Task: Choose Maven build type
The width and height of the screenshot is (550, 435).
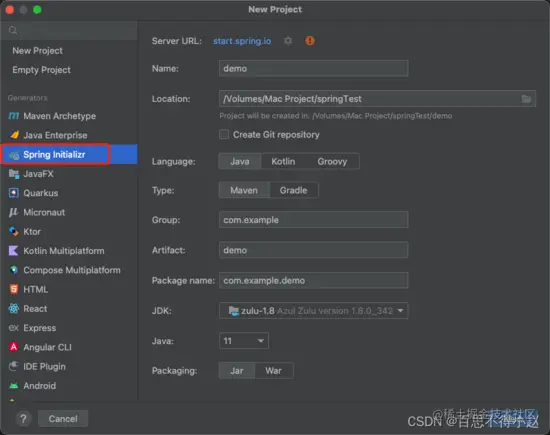Action: 244,190
